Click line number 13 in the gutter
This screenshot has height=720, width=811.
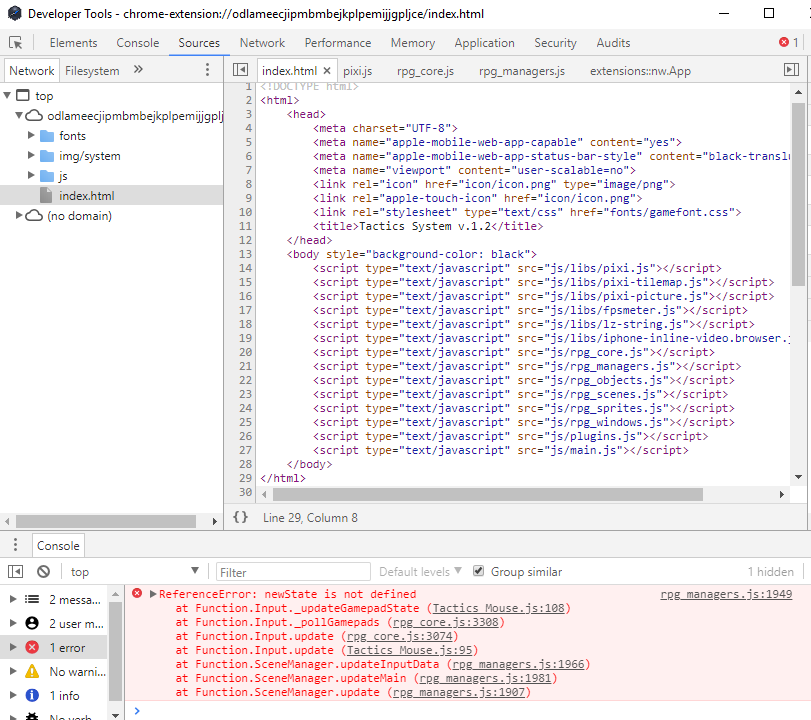coord(245,254)
